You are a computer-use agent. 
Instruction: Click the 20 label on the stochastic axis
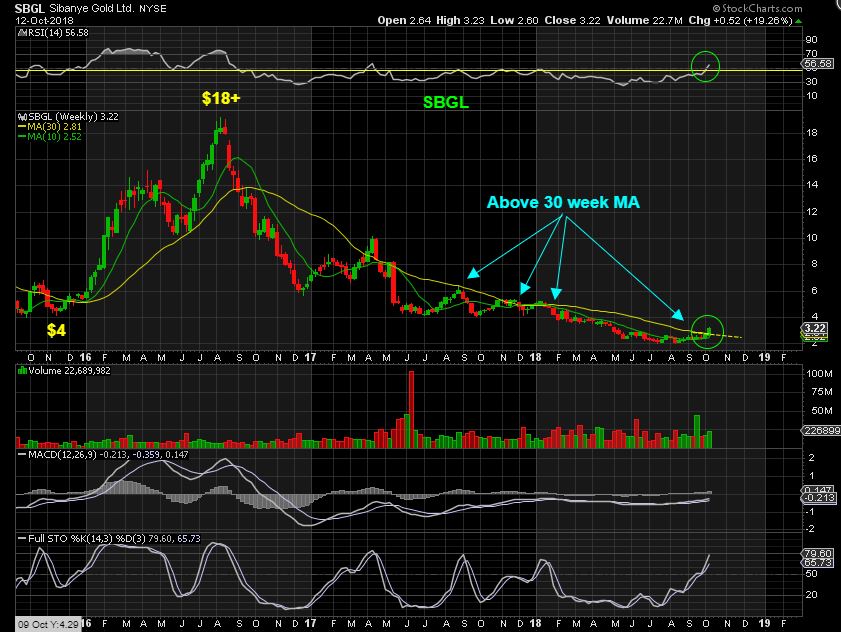coord(812,594)
